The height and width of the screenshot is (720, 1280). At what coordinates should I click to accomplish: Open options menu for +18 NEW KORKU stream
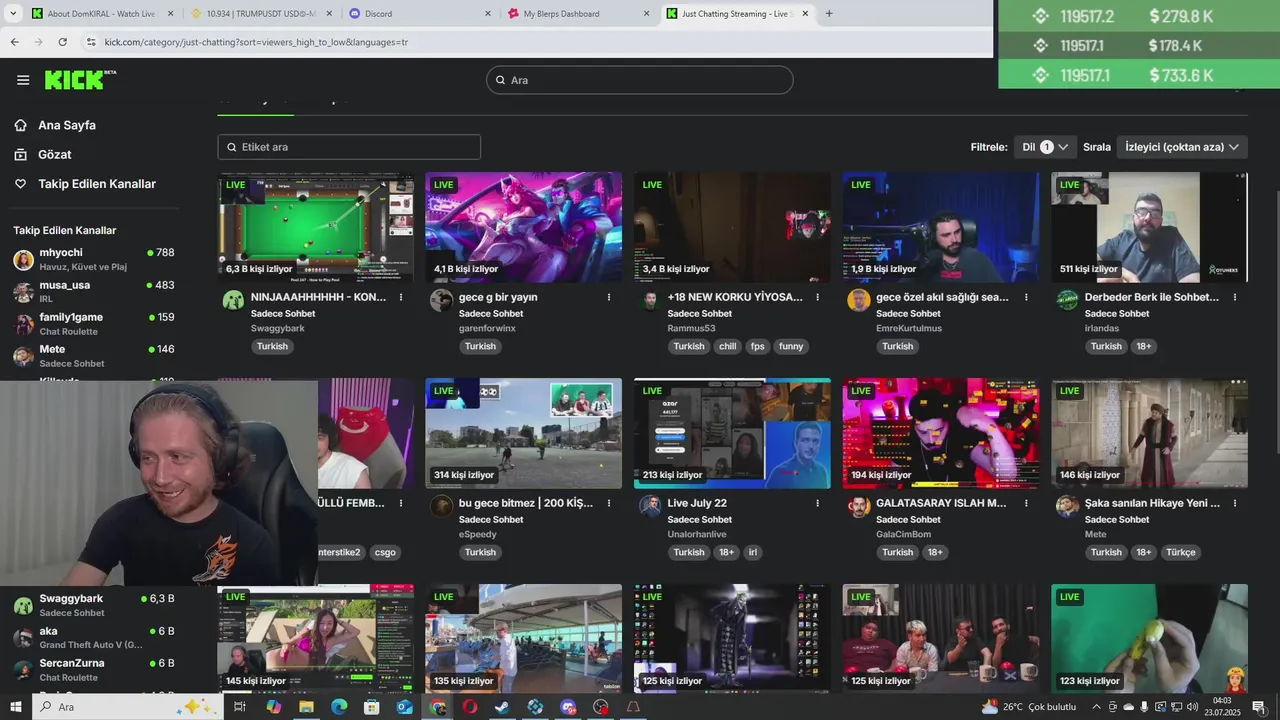(818, 297)
